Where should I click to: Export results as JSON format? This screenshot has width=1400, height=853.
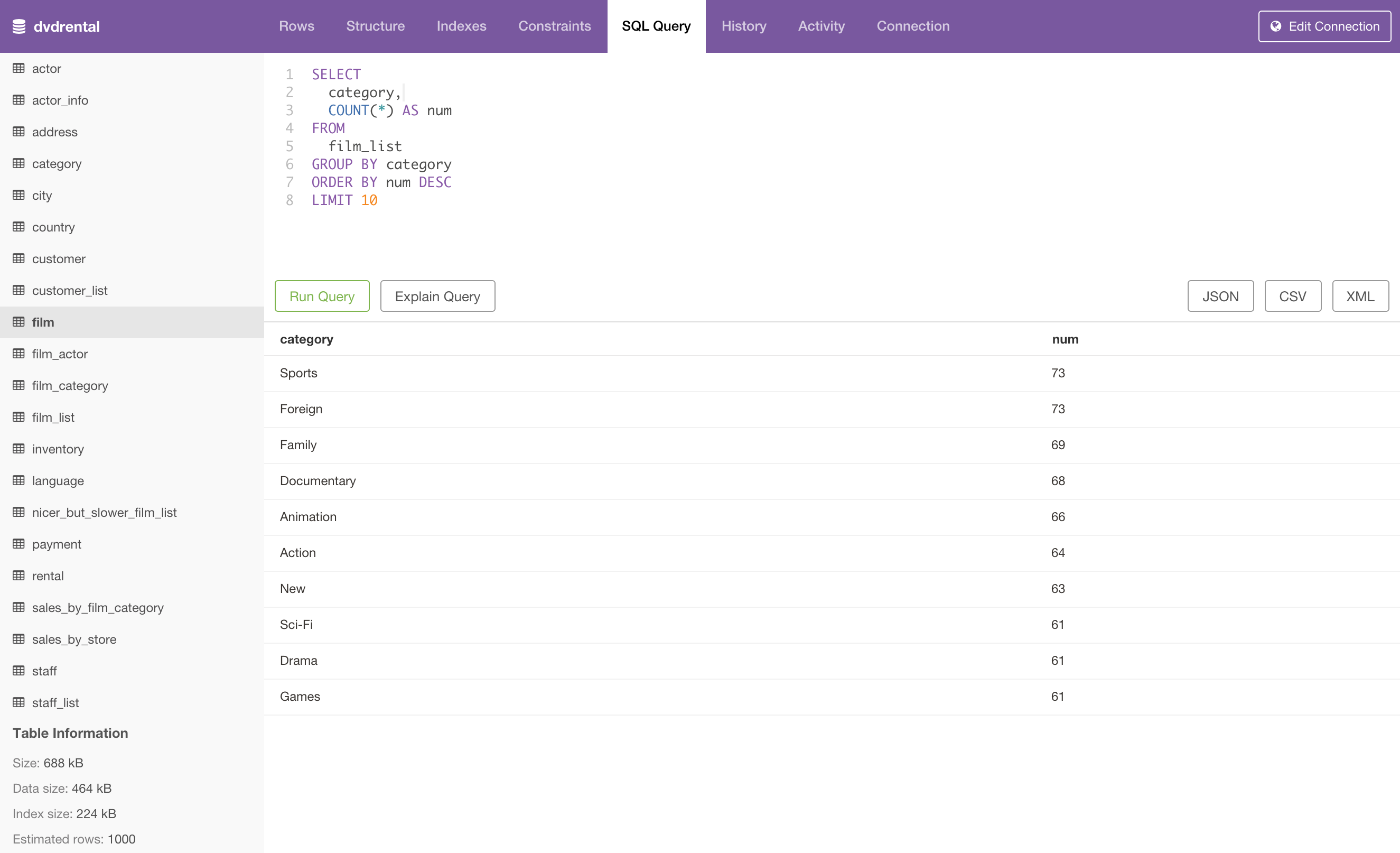[x=1220, y=296]
